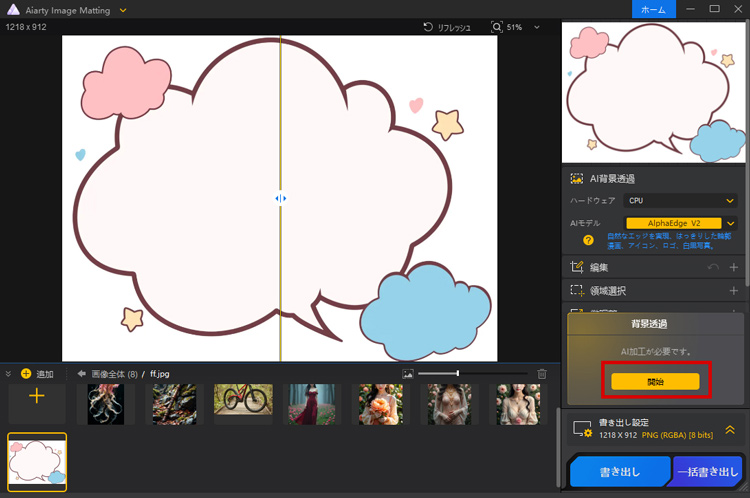Click the 追加 label text

click(45, 374)
